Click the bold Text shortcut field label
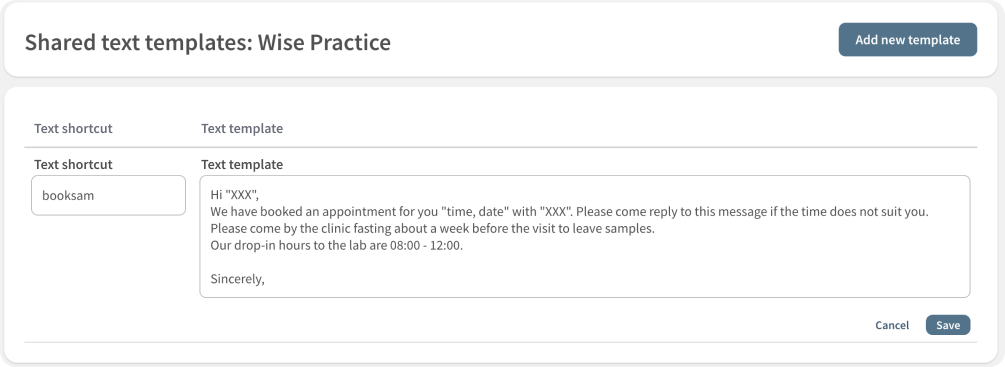 point(73,164)
